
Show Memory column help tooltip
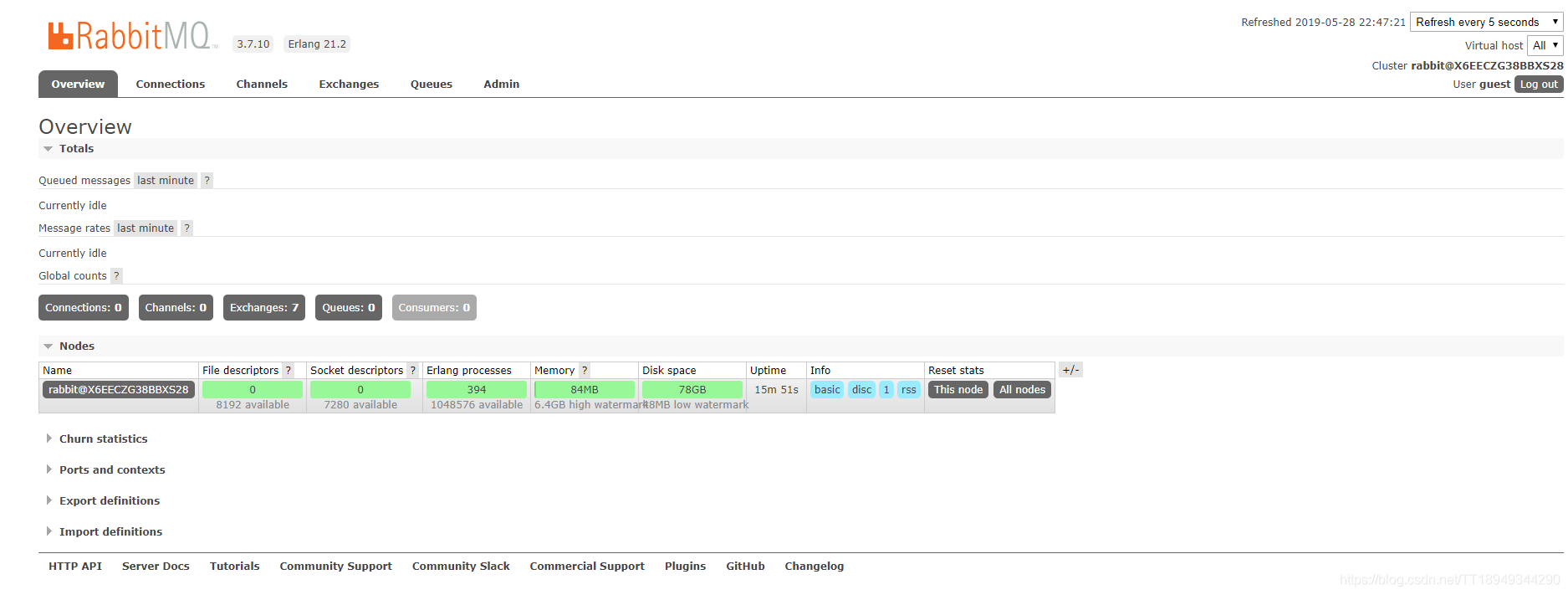[585, 371]
